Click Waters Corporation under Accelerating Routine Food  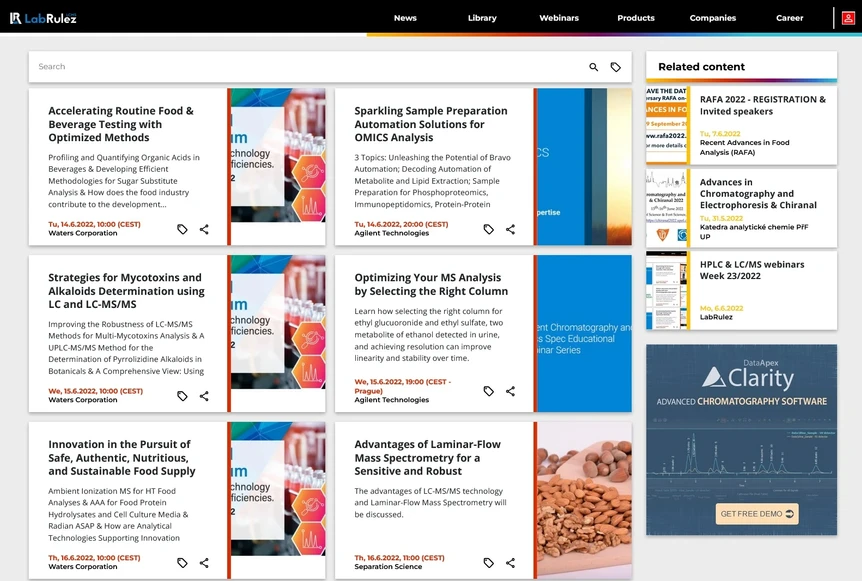click(x=82, y=233)
